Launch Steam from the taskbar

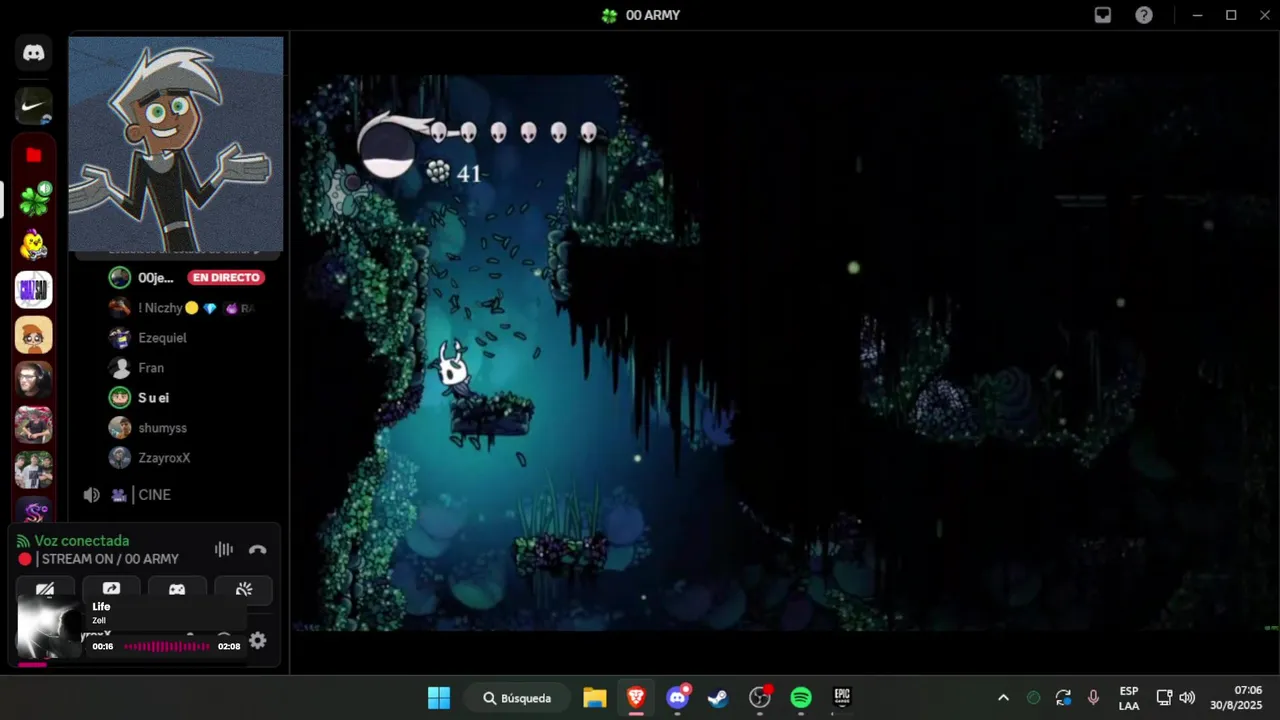click(x=718, y=698)
